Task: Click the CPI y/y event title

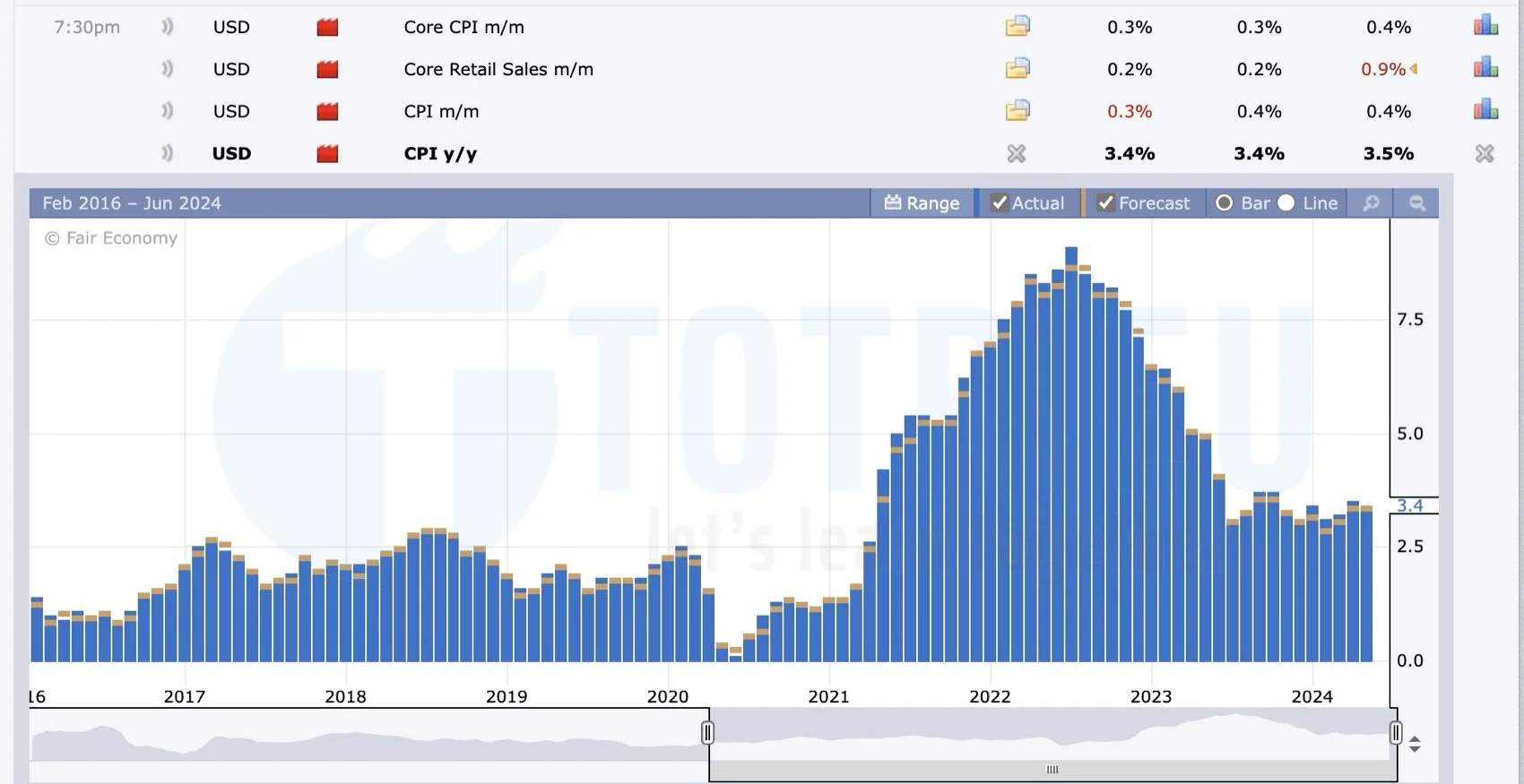Action: click(440, 154)
